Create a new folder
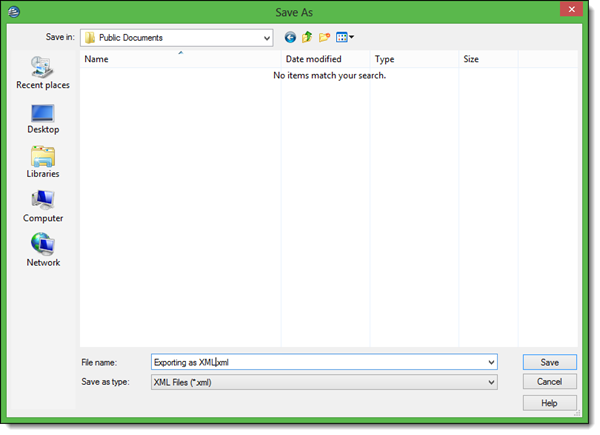Viewport: 600px width, 435px height. pyautogui.click(x=324, y=38)
